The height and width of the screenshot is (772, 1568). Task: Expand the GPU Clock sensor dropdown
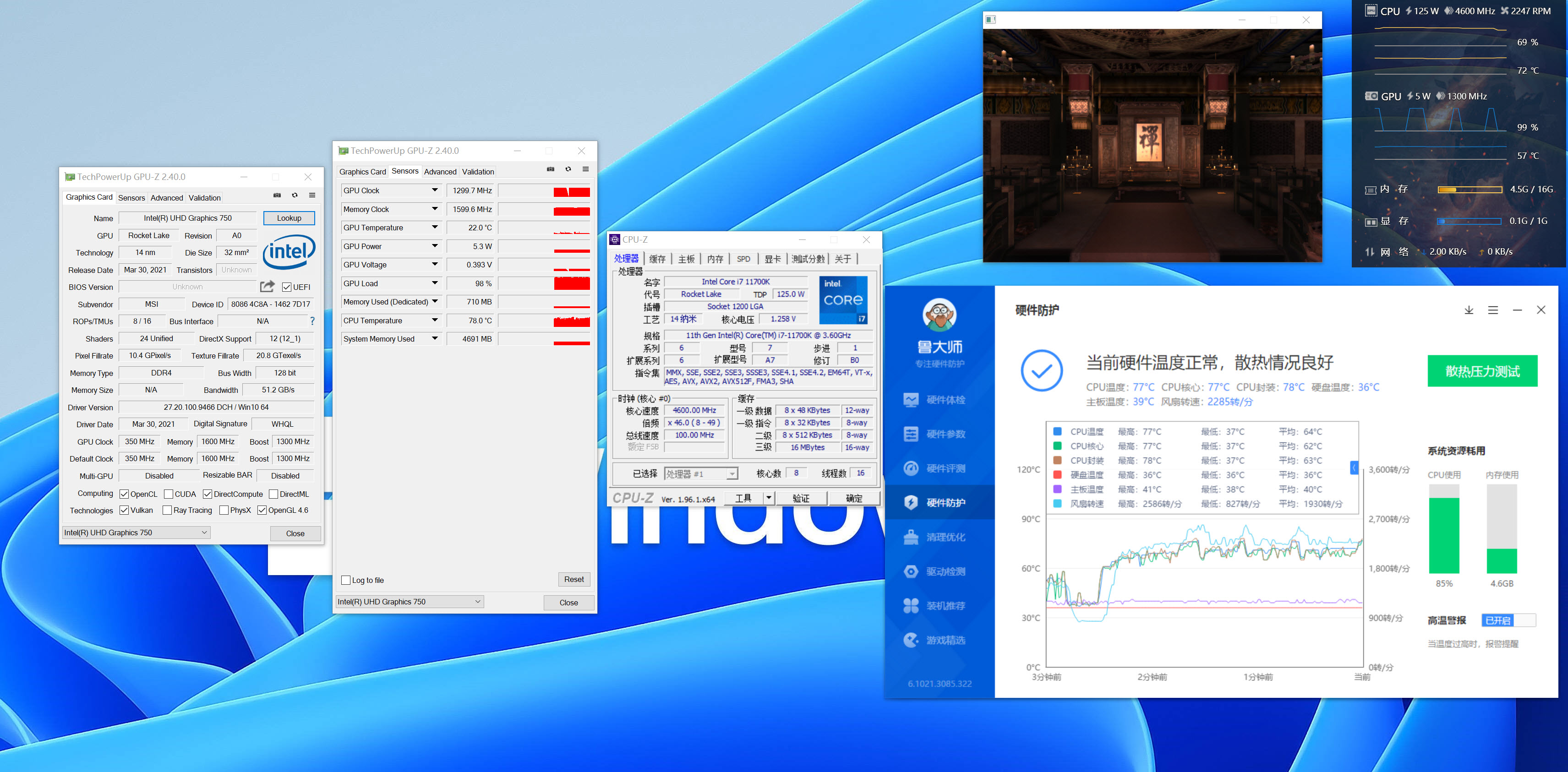[x=435, y=190]
